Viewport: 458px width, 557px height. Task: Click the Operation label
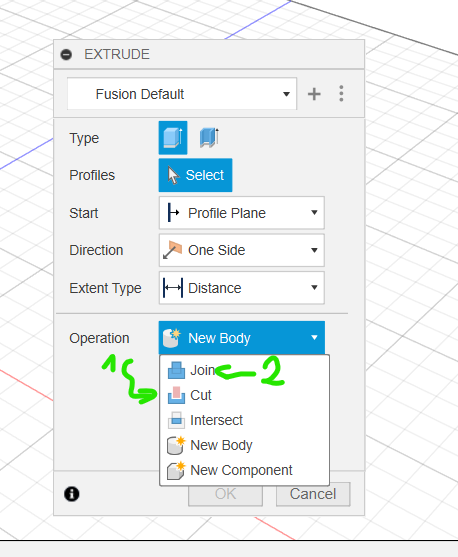click(99, 338)
